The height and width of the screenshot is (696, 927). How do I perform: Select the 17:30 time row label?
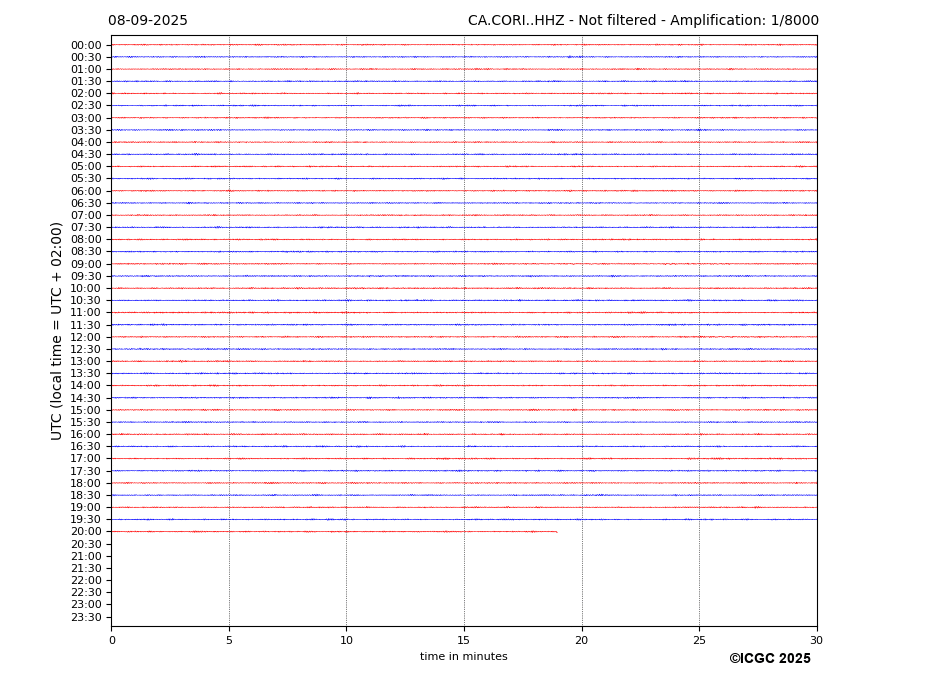pyautogui.click(x=86, y=471)
